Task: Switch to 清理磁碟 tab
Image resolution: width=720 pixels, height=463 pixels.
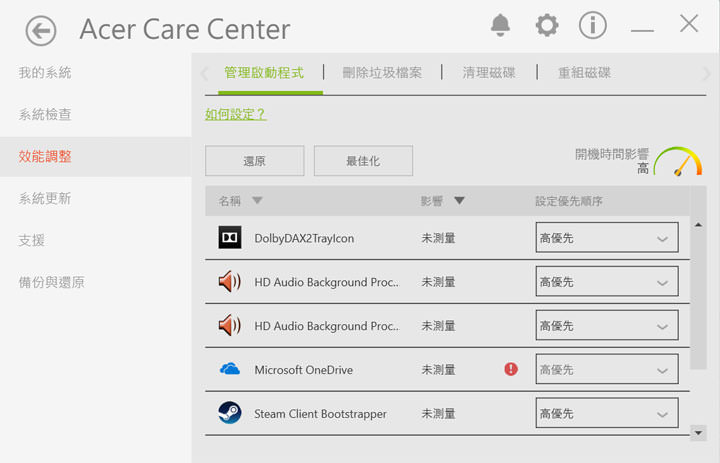Action: click(x=489, y=73)
